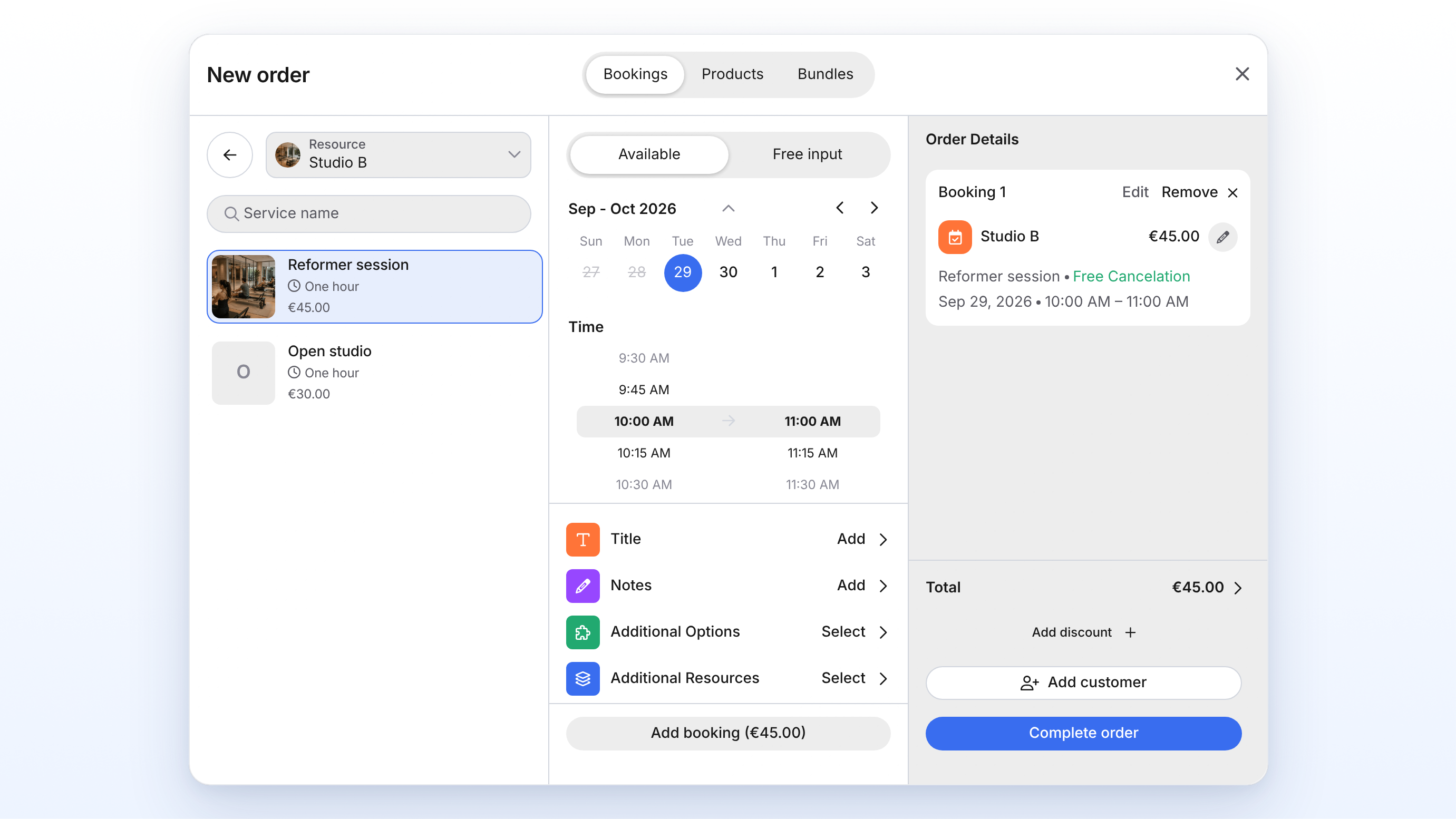This screenshot has height=819, width=1456.
Task: Click the green Additional Options puzzle icon
Action: (x=583, y=632)
